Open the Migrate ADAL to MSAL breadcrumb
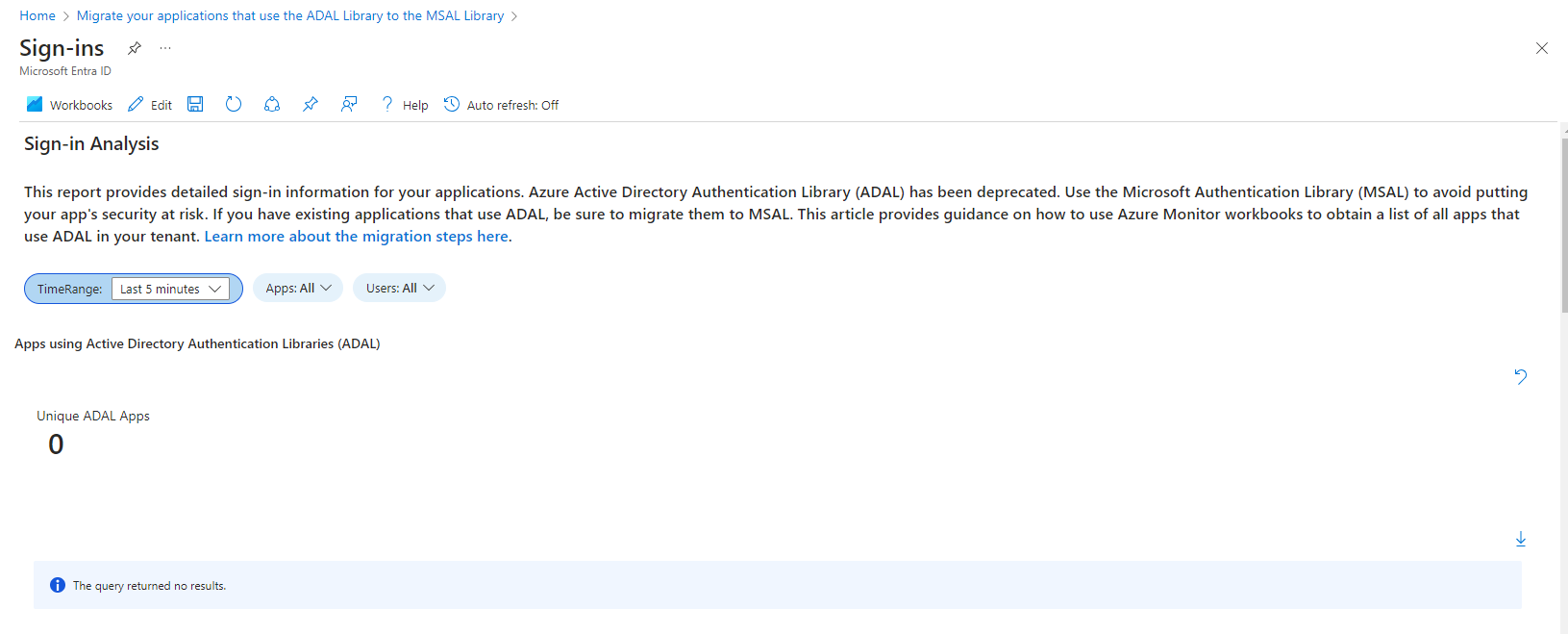This screenshot has width=1568, height=634. (x=290, y=15)
